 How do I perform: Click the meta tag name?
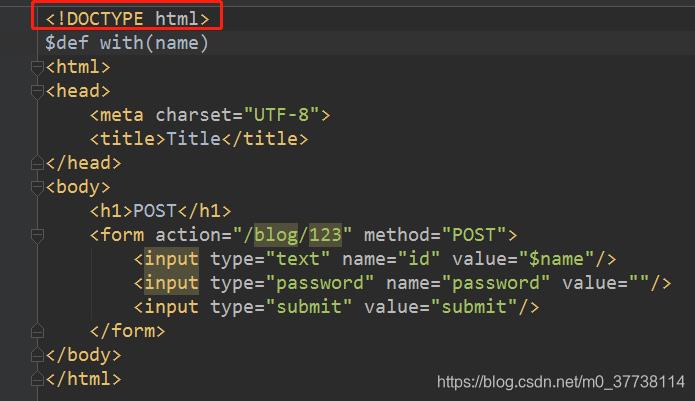pos(121,115)
